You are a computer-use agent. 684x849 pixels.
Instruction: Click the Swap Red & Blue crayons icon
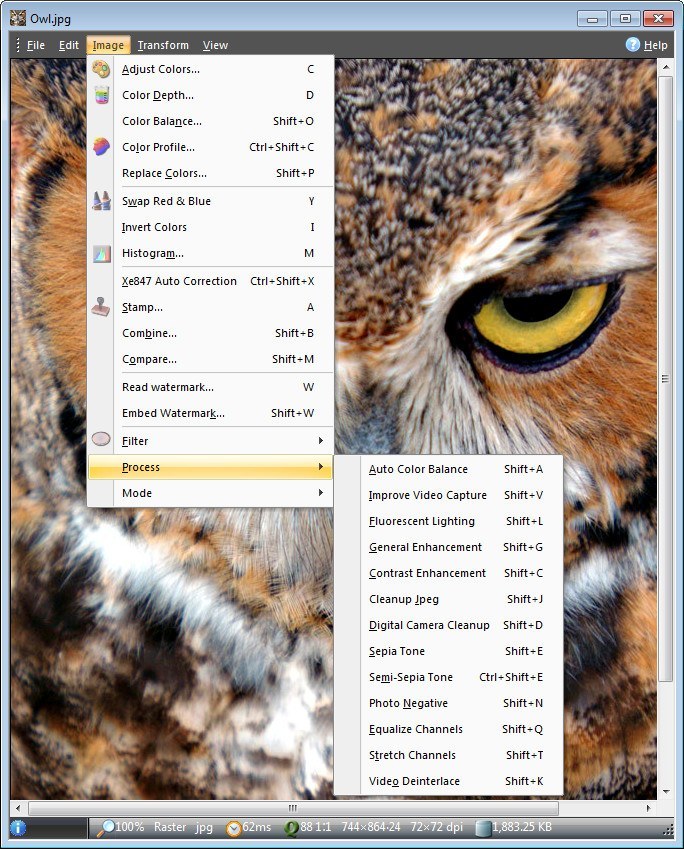point(101,200)
